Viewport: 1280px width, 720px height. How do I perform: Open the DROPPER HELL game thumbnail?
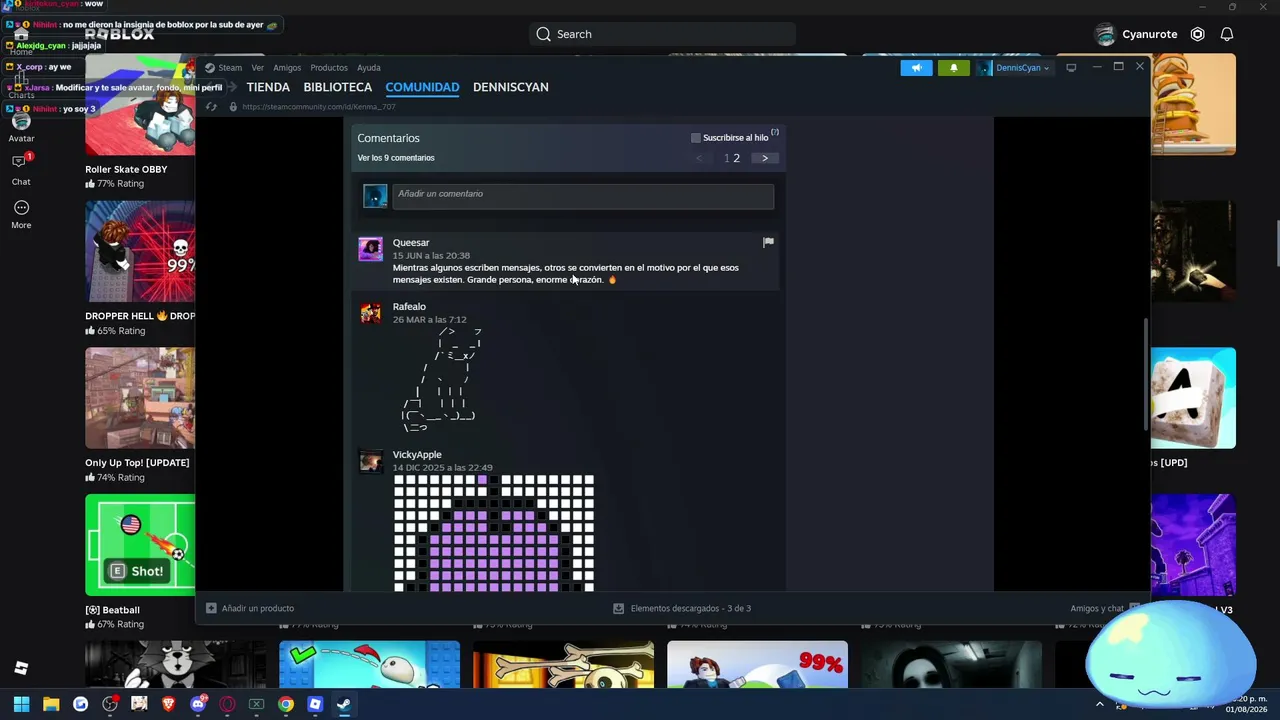coord(140,251)
